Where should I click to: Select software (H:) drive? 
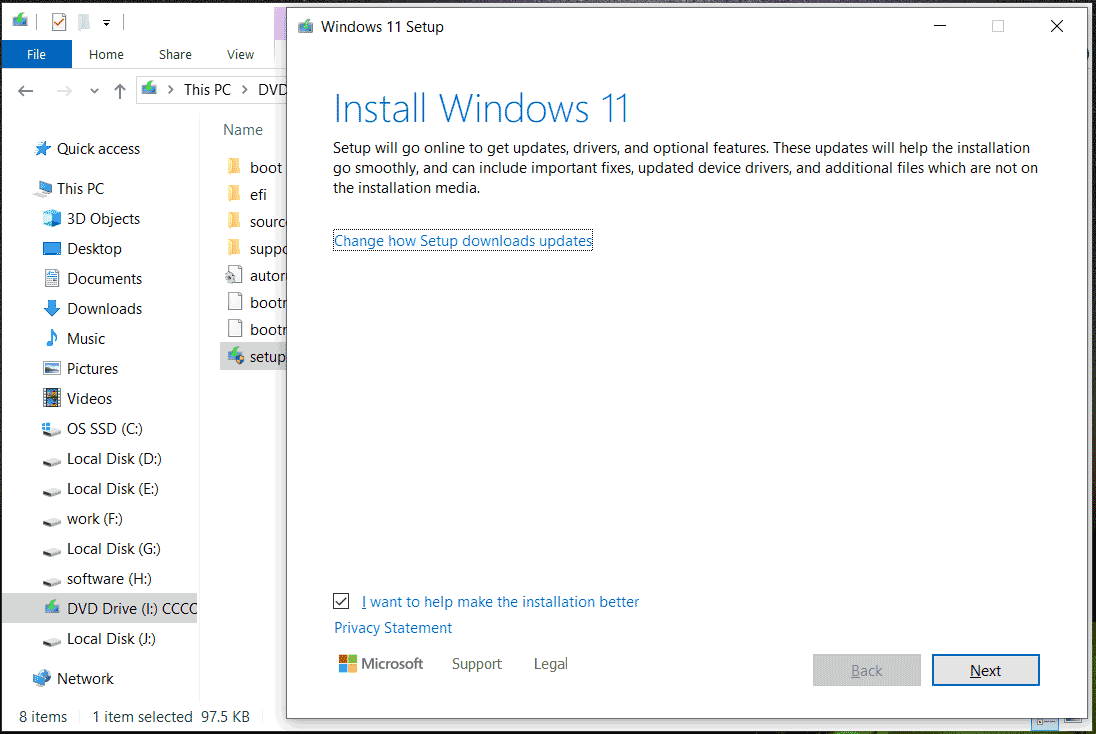pyautogui.click(x=109, y=579)
